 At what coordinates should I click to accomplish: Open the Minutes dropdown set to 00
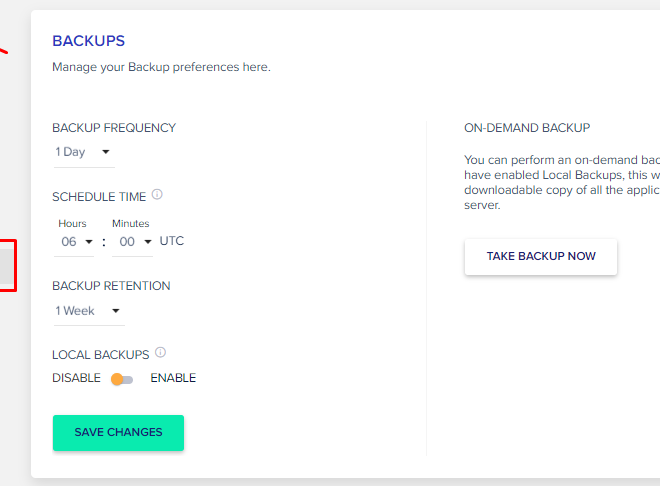tap(132, 242)
